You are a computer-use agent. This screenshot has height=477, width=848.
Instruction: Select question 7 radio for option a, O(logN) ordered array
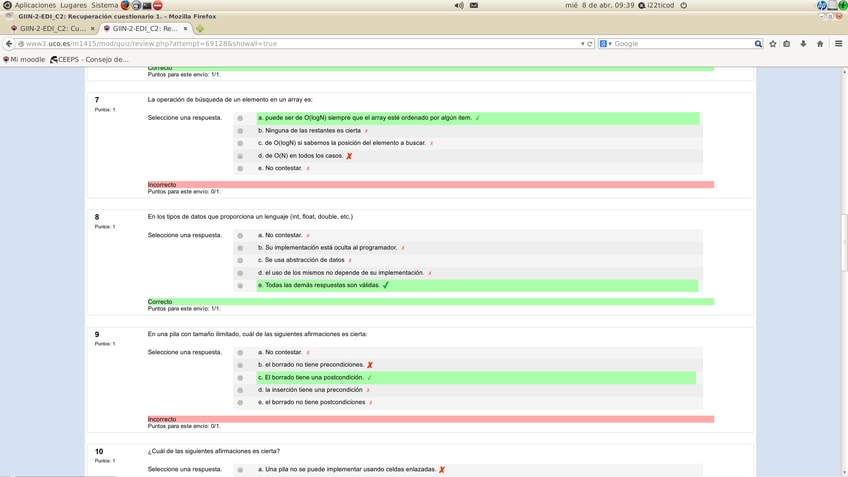(x=240, y=118)
